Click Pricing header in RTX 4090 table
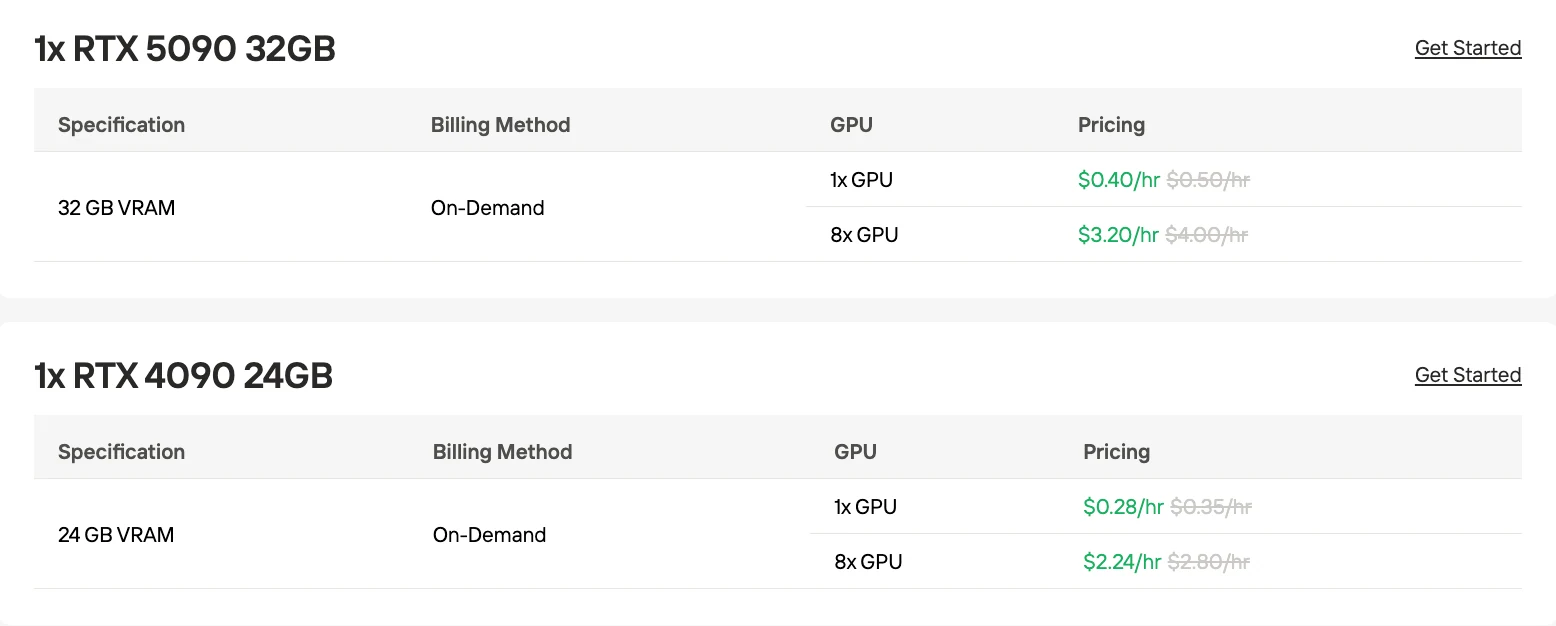Viewport: 1556px width, 626px height. click(1116, 452)
